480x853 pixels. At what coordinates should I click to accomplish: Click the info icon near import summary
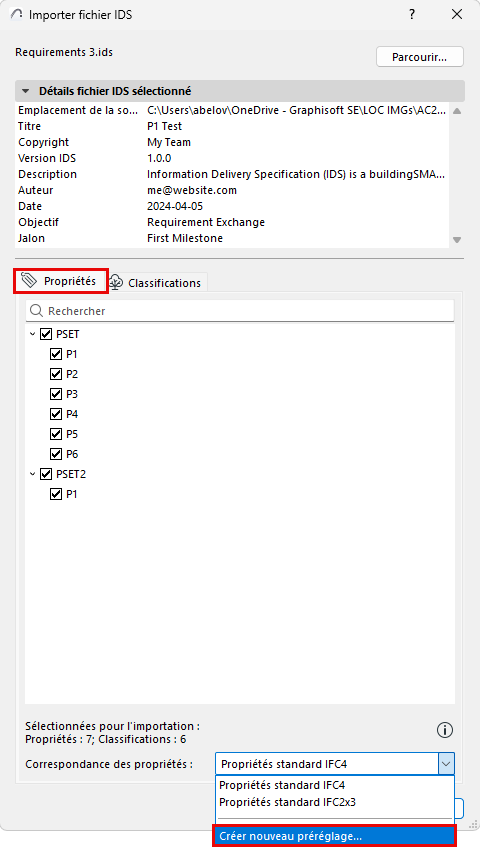click(445, 731)
